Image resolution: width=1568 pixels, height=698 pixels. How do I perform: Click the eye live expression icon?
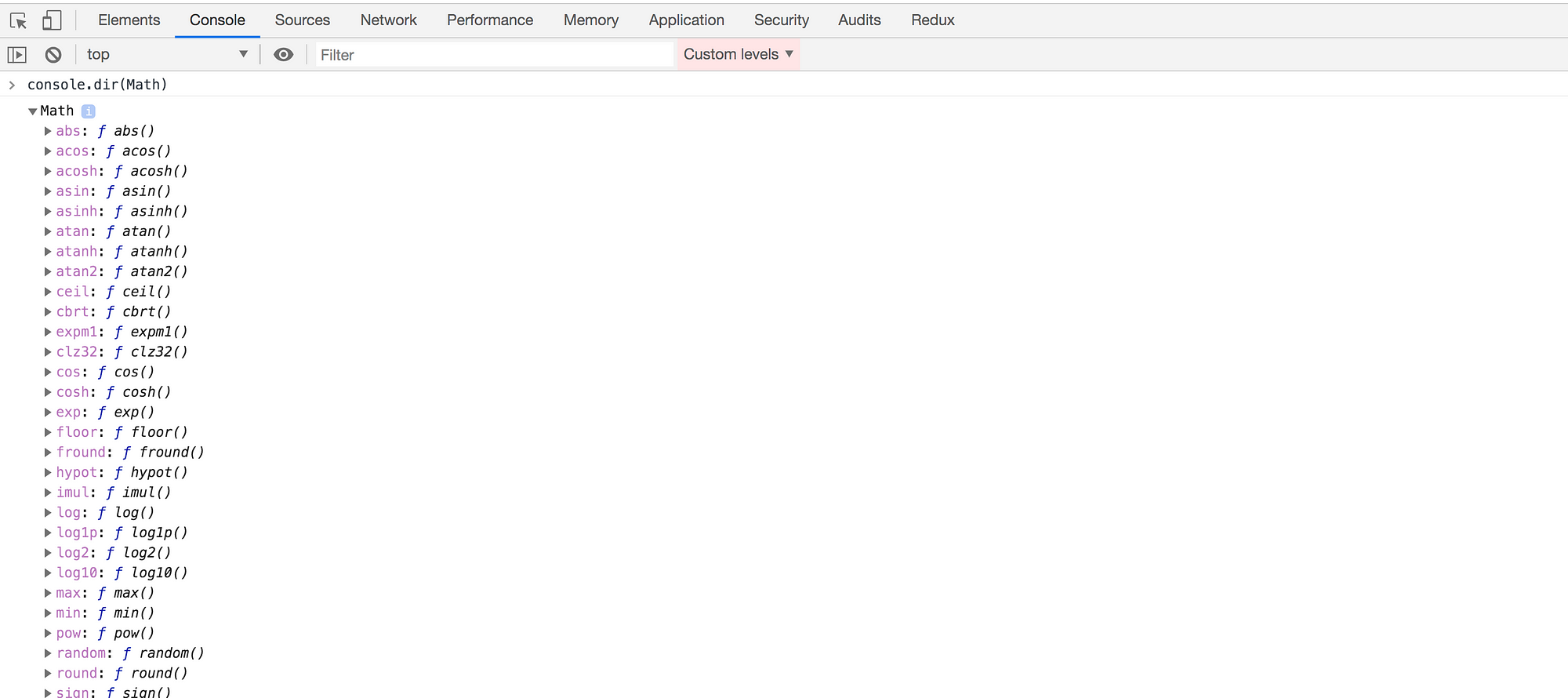click(284, 54)
